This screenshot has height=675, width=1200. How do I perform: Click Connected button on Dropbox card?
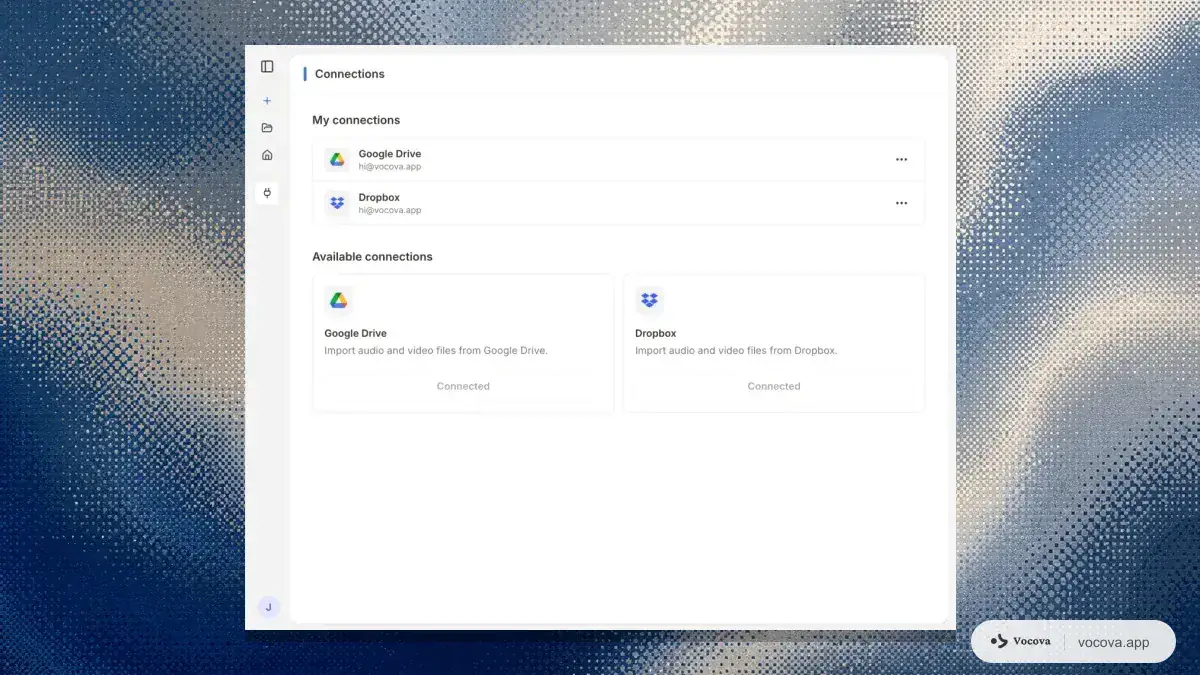click(774, 386)
